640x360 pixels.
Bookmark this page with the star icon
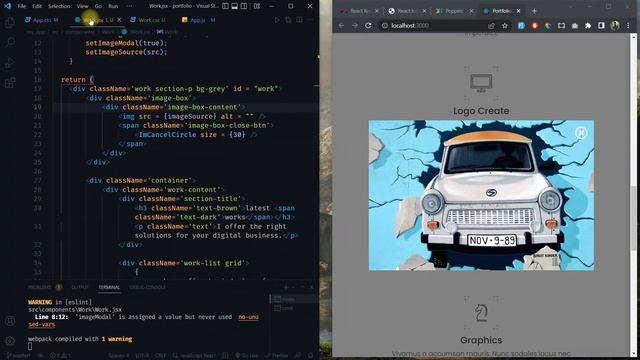click(x=505, y=25)
